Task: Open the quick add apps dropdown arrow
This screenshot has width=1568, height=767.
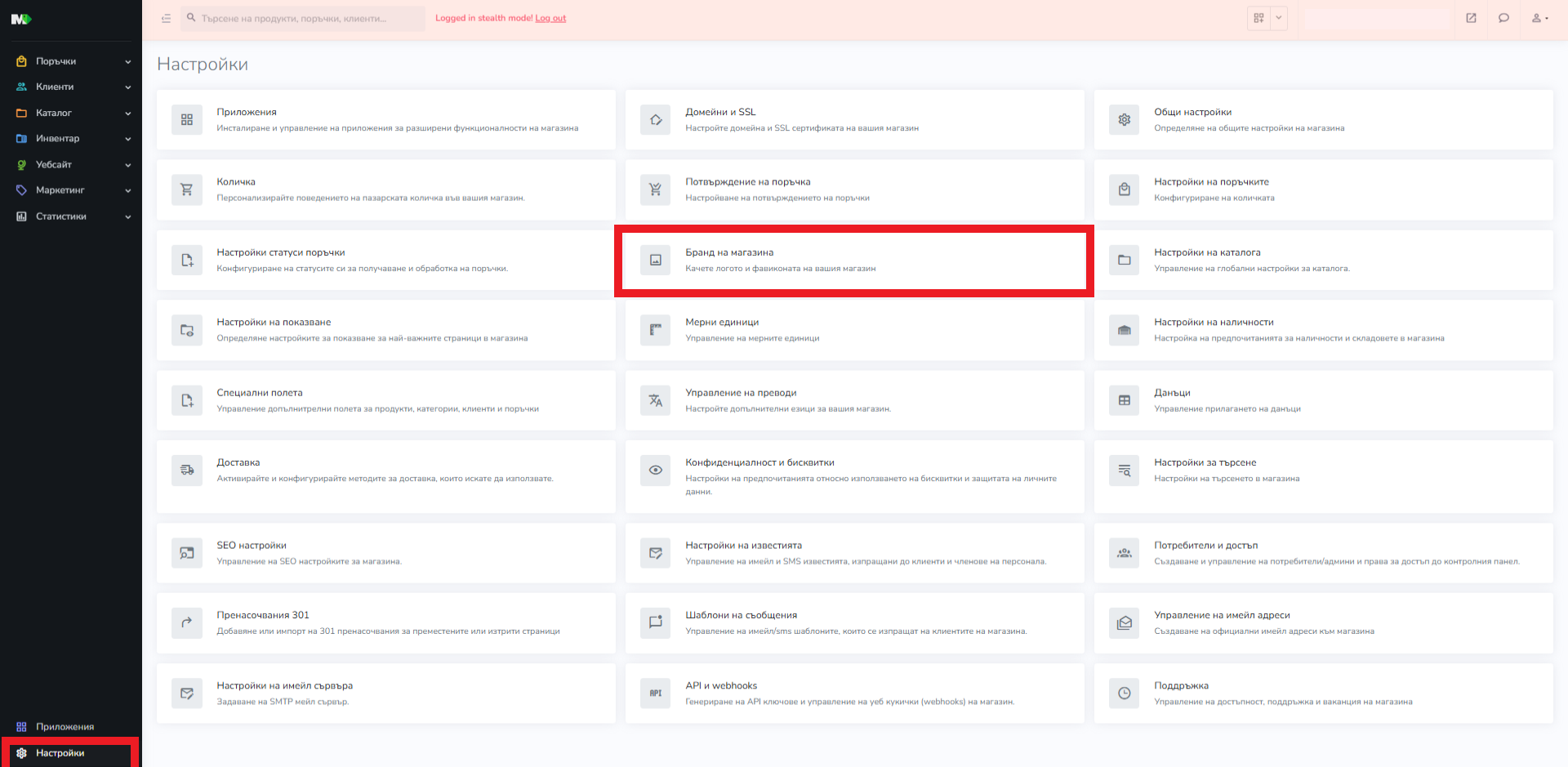Action: coord(1279,18)
